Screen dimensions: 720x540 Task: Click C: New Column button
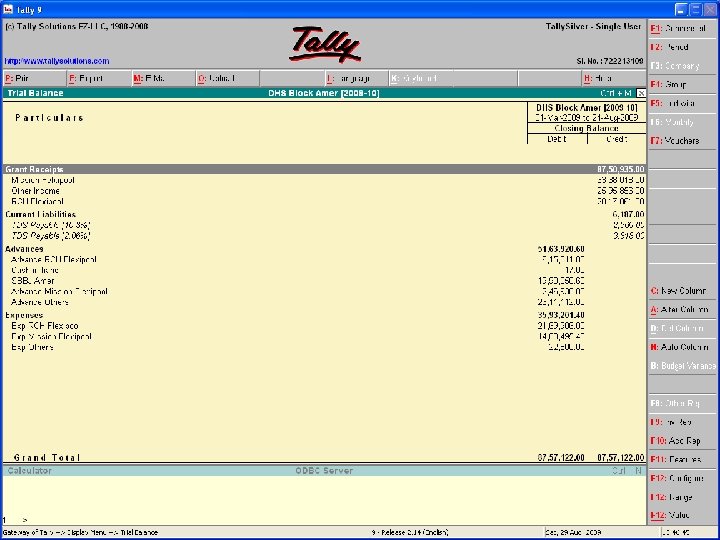click(683, 291)
